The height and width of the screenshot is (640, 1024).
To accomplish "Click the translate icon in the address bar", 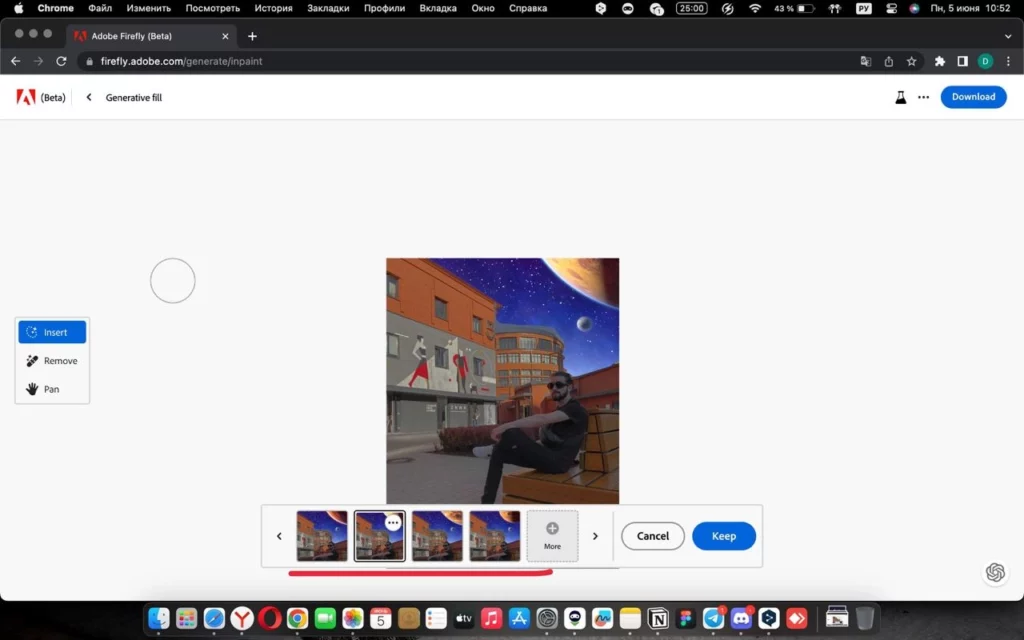I will (865, 61).
